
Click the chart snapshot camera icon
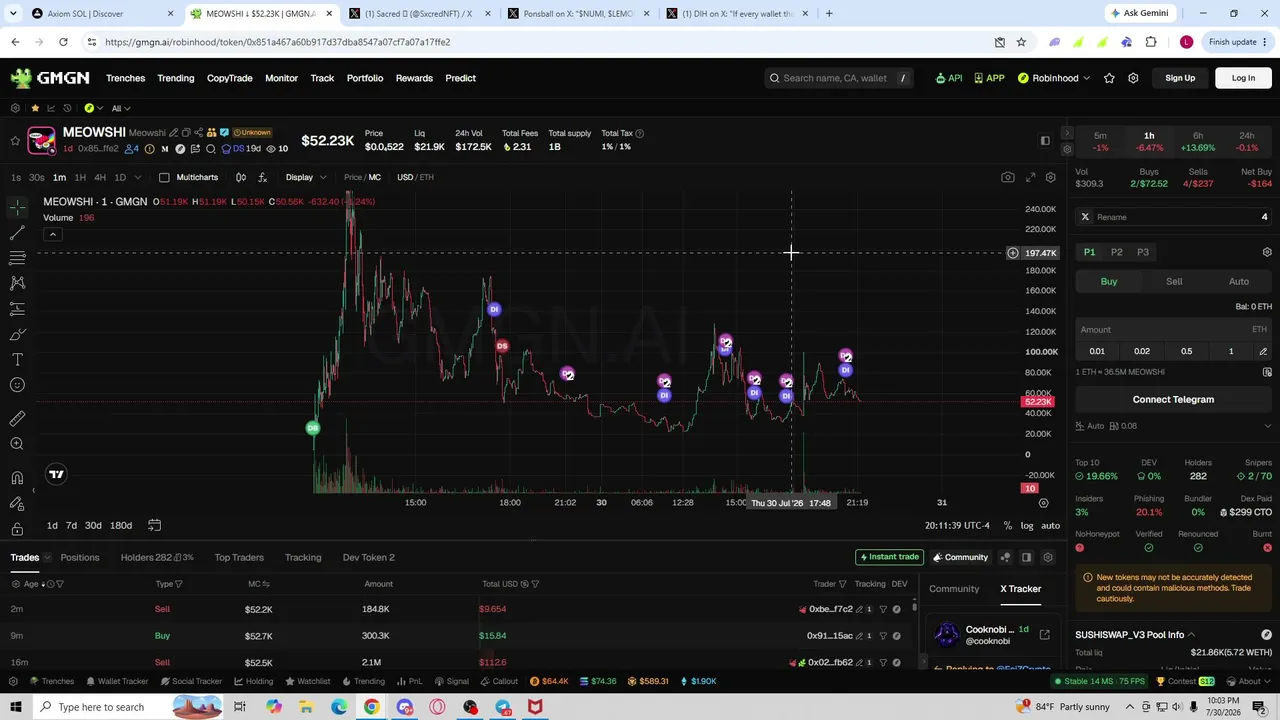1008,177
